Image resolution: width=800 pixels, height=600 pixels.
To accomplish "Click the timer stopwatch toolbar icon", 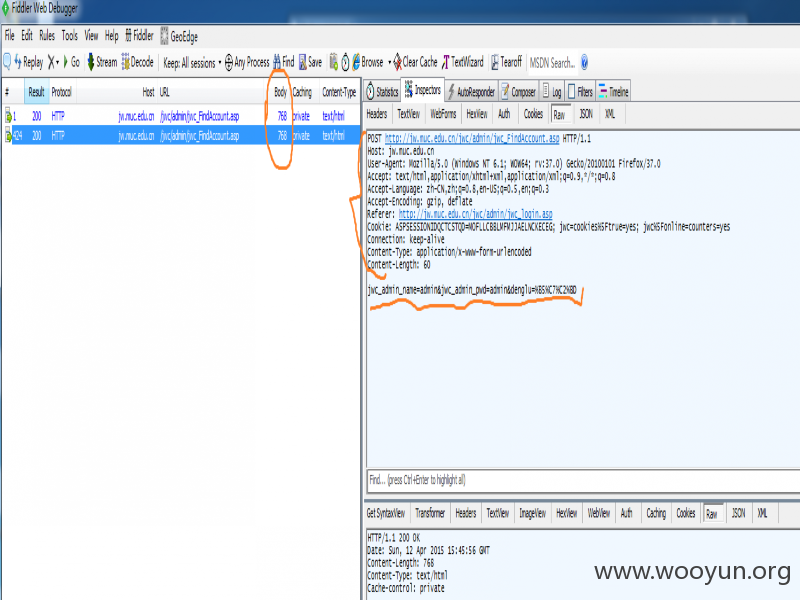I will pyautogui.click(x=345, y=62).
